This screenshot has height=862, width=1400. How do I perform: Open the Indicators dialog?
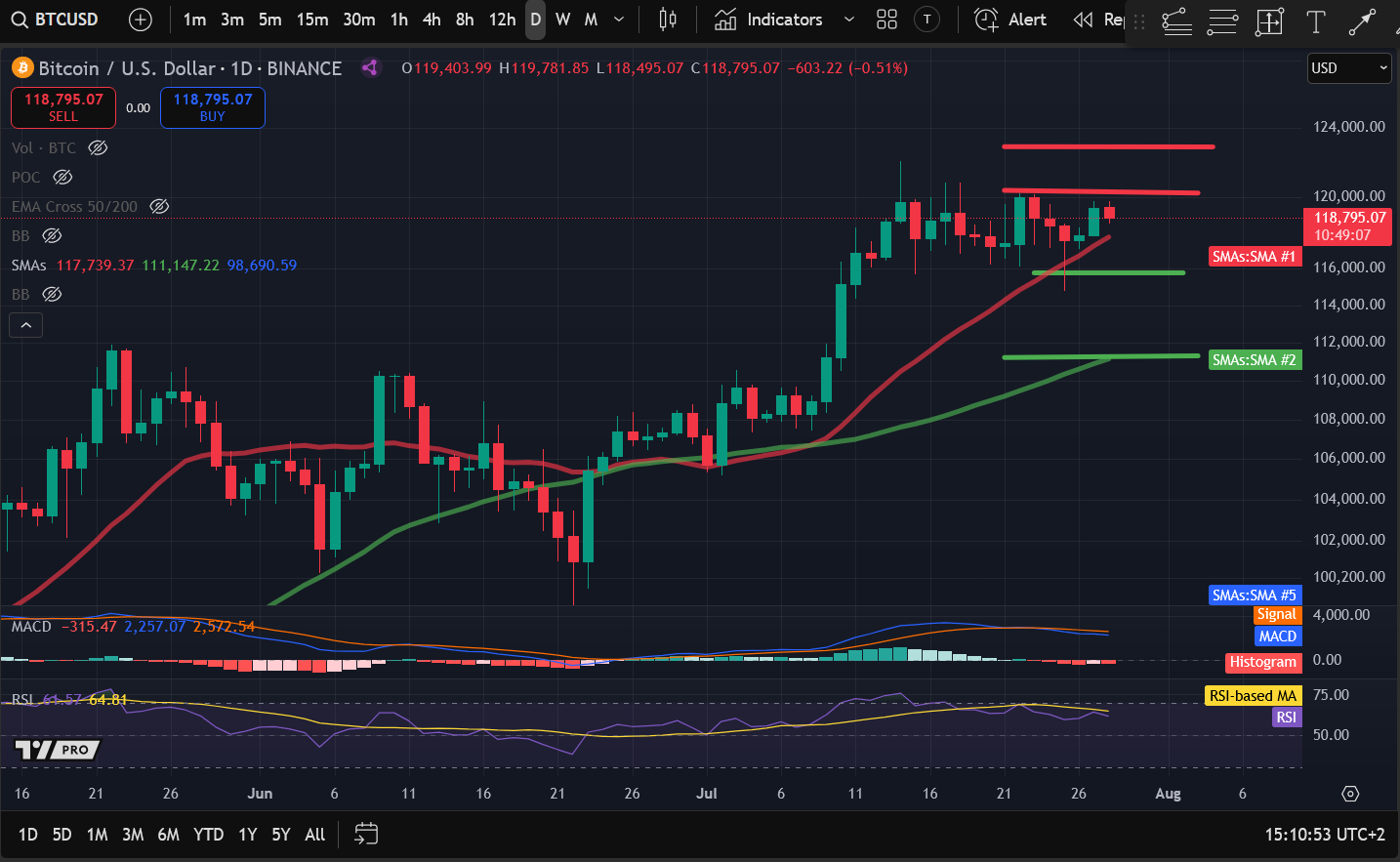click(x=769, y=20)
